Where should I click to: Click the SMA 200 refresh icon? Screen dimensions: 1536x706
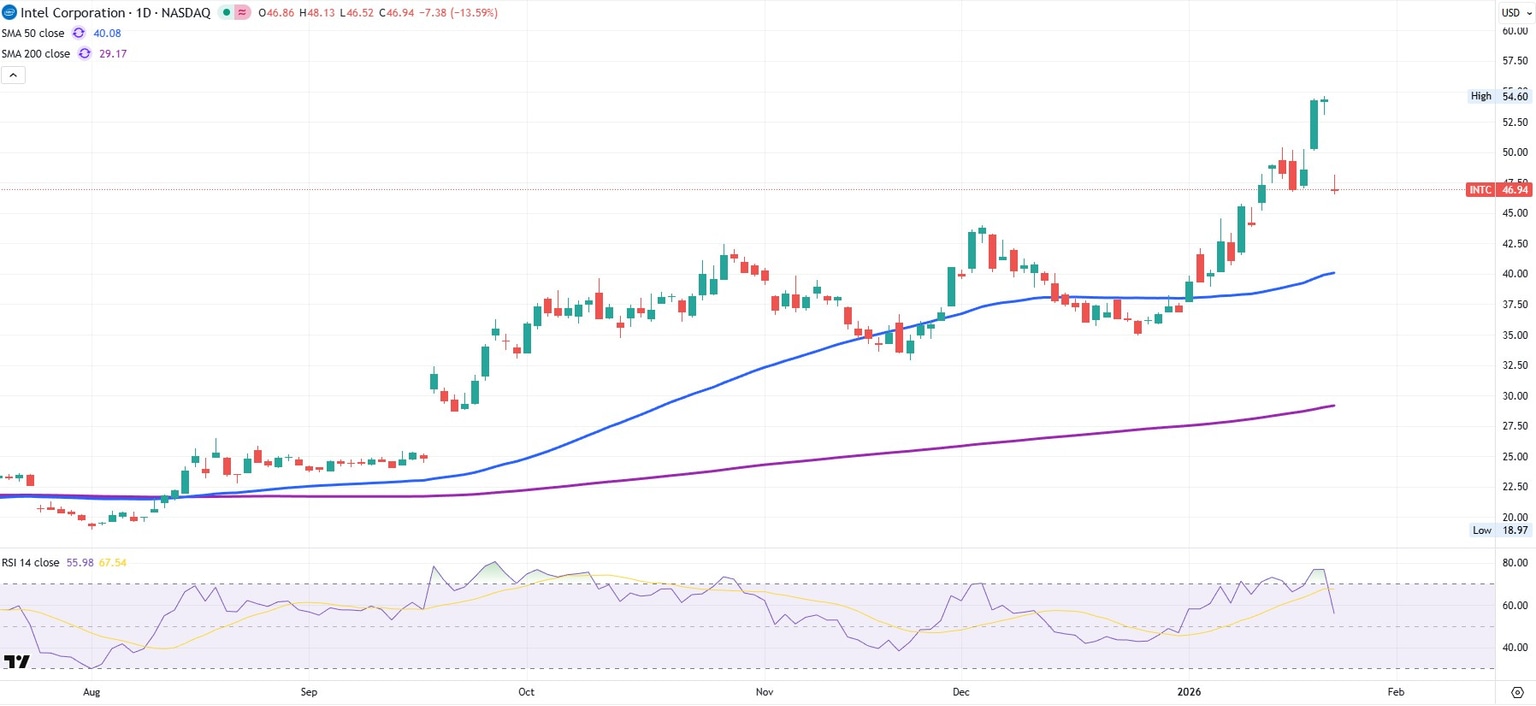point(85,54)
